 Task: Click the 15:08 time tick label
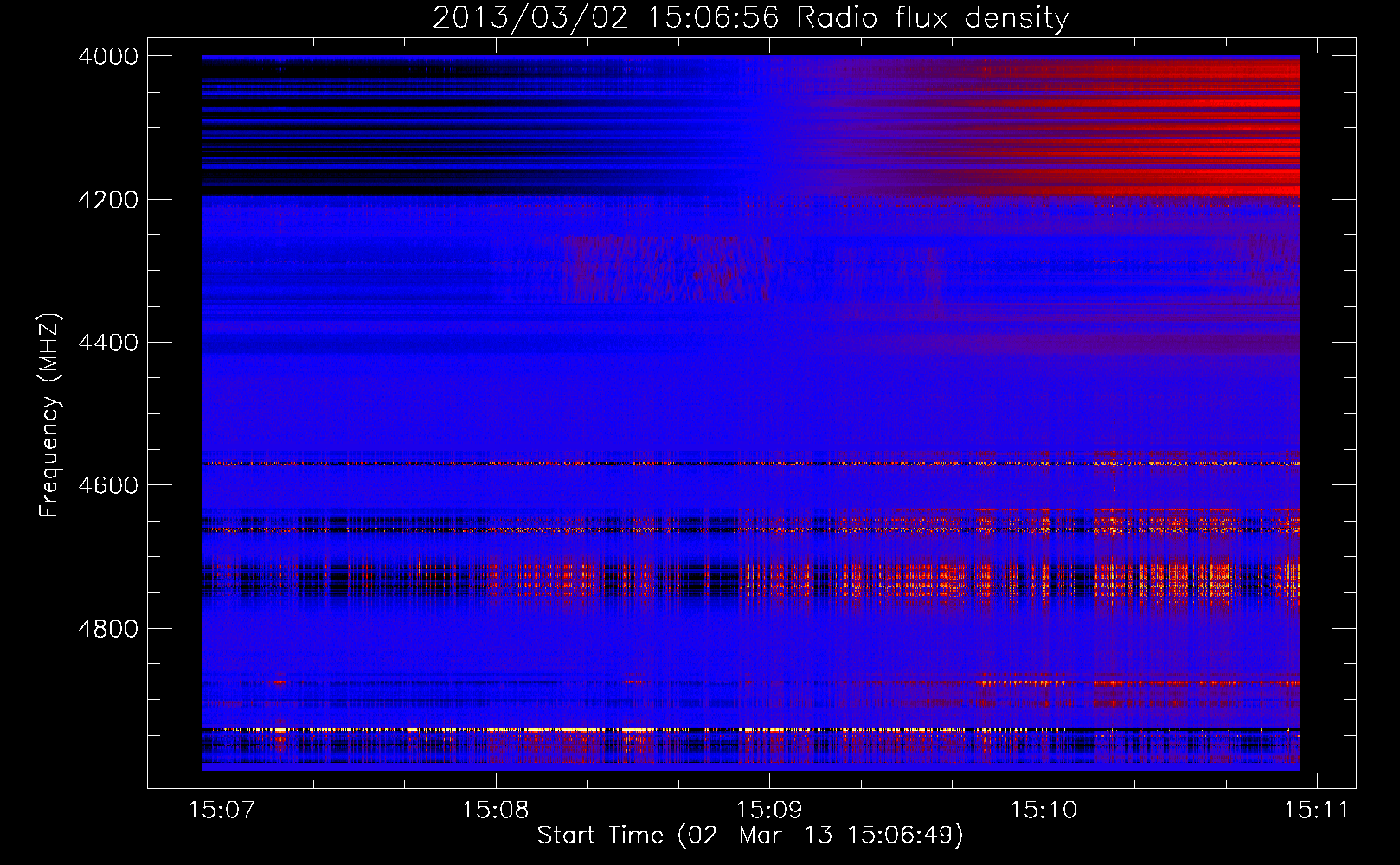click(495, 810)
